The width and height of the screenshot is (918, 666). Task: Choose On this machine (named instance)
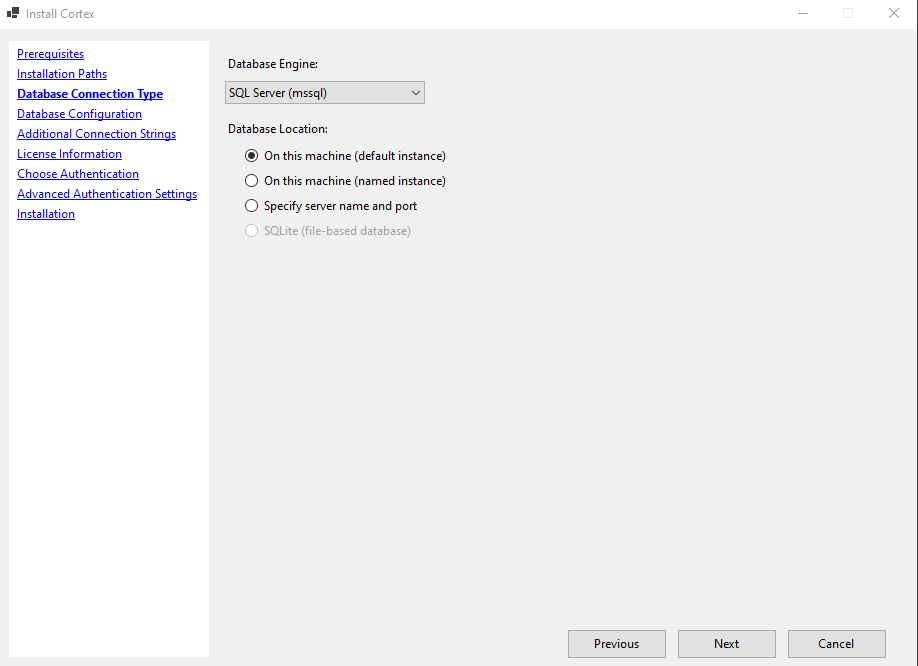coord(251,180)
